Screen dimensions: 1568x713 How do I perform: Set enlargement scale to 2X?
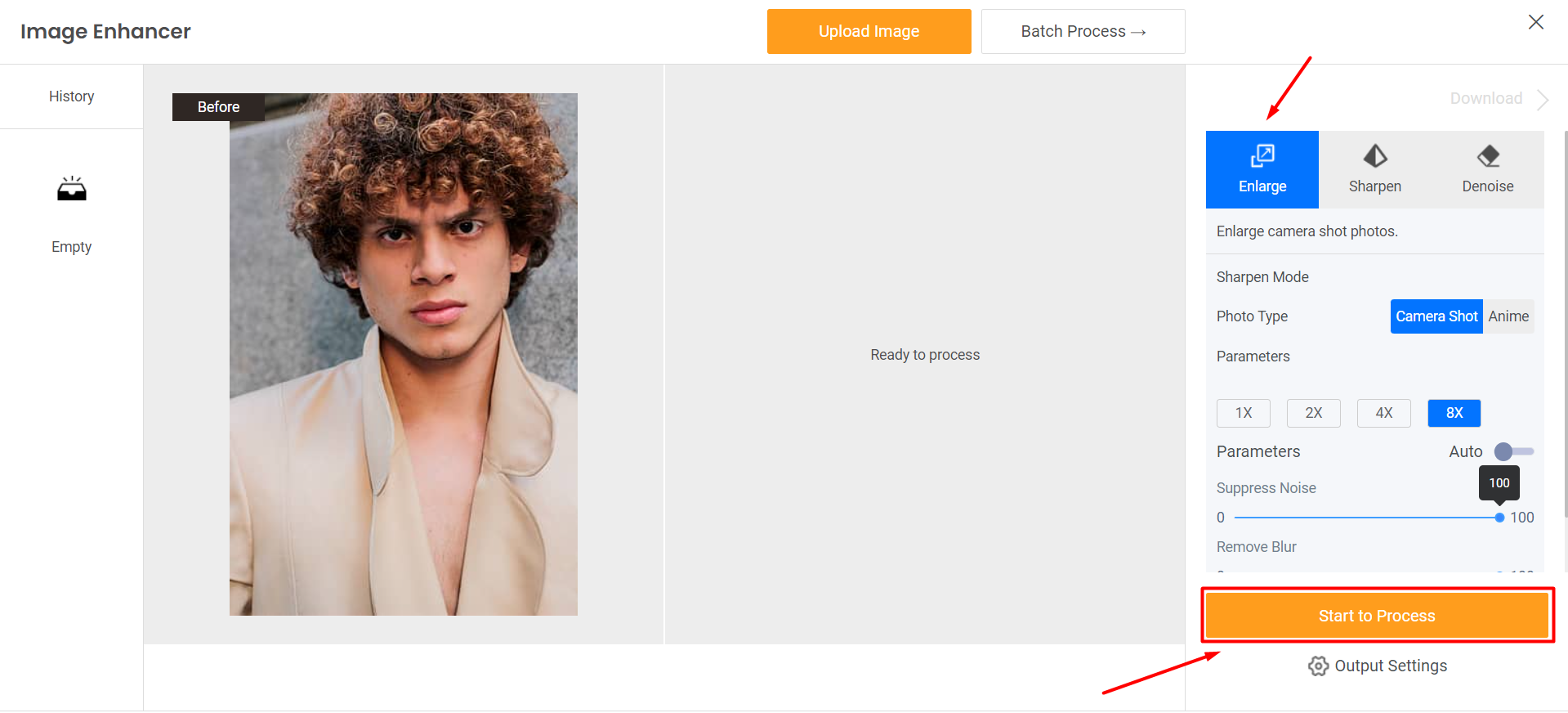(1314, 413)
